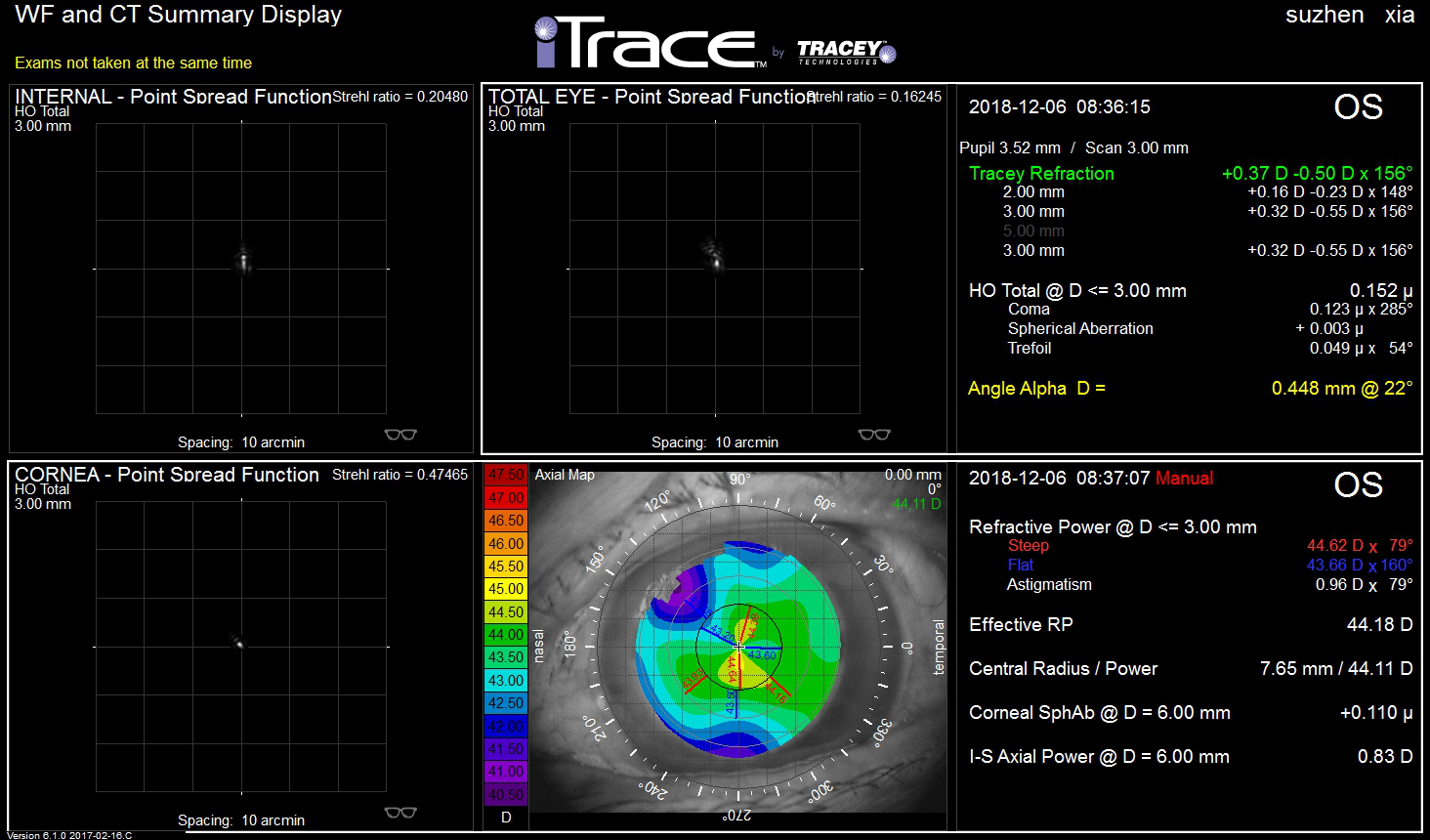Click the CORNEA - Point Spread Function title
Screen dimensions: 1430x840
click(x=167, y=475)
